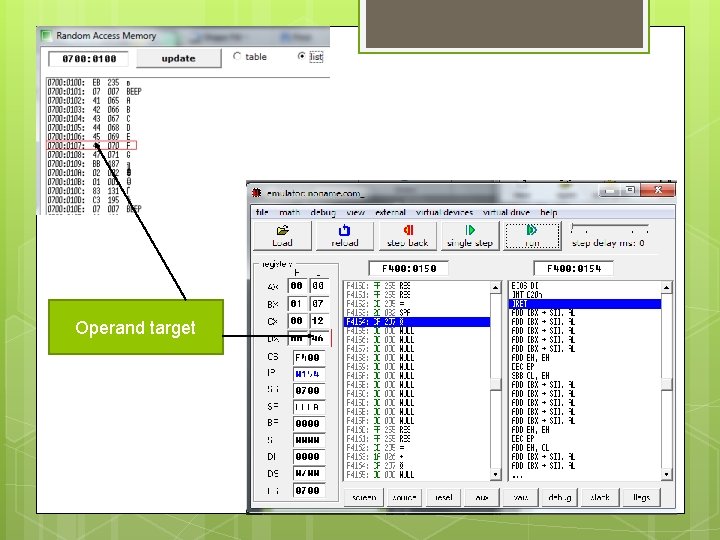The height and width of the screenshot is (540, 720).
Task: Select RAM row 0700:0101 BEEP
Action: (95, 91)
